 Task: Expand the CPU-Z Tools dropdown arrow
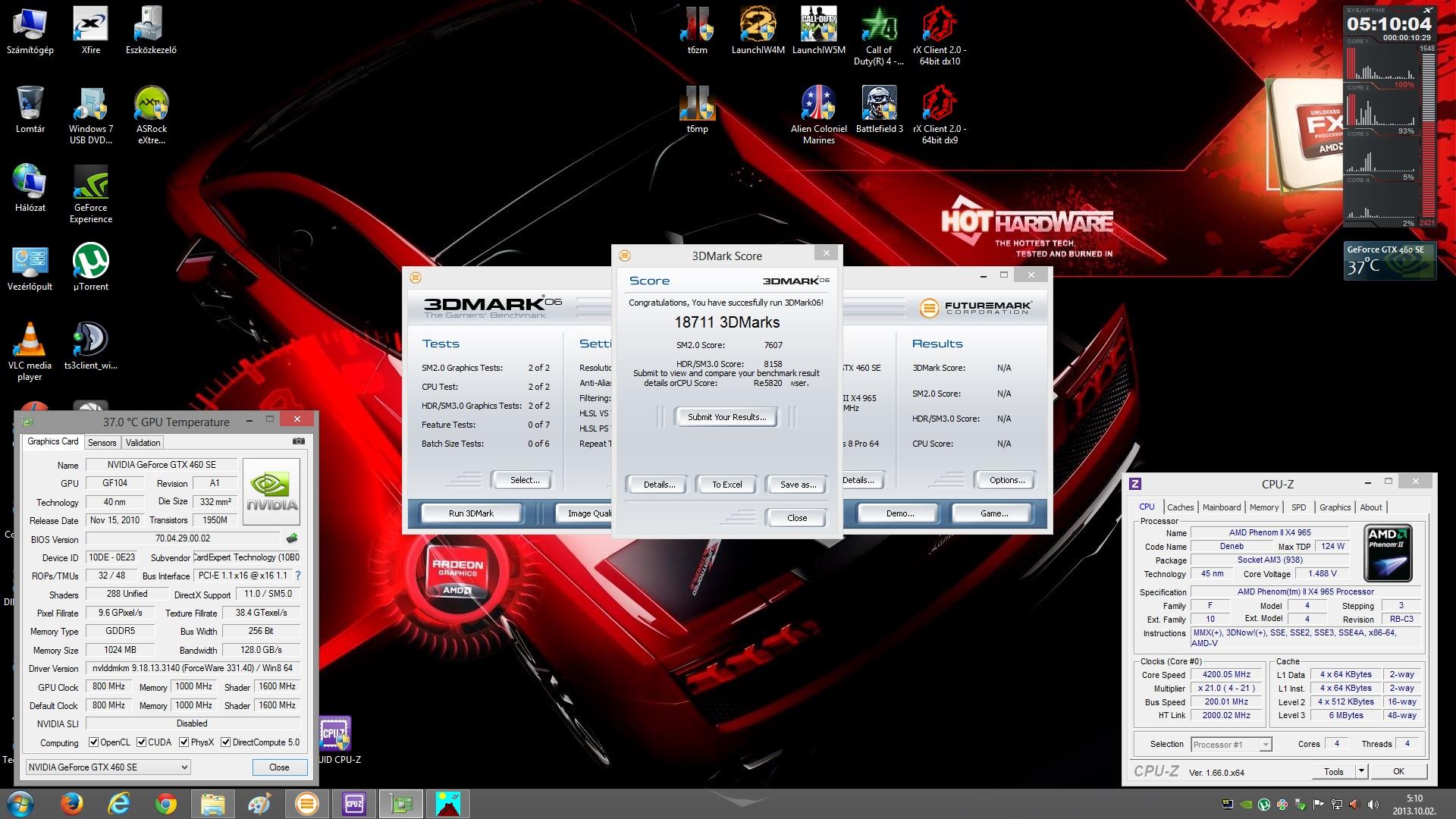click(x=1361, y=771)
